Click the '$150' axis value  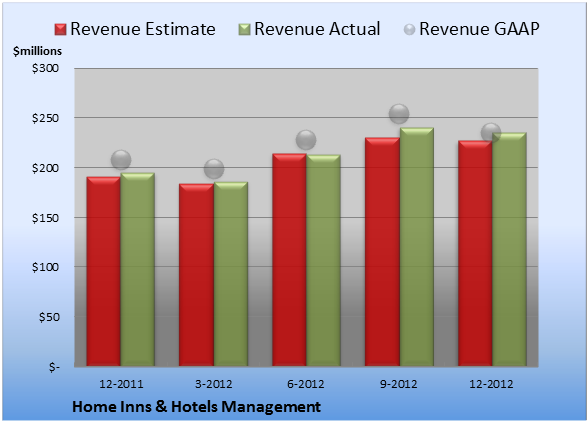pos(45,218)
